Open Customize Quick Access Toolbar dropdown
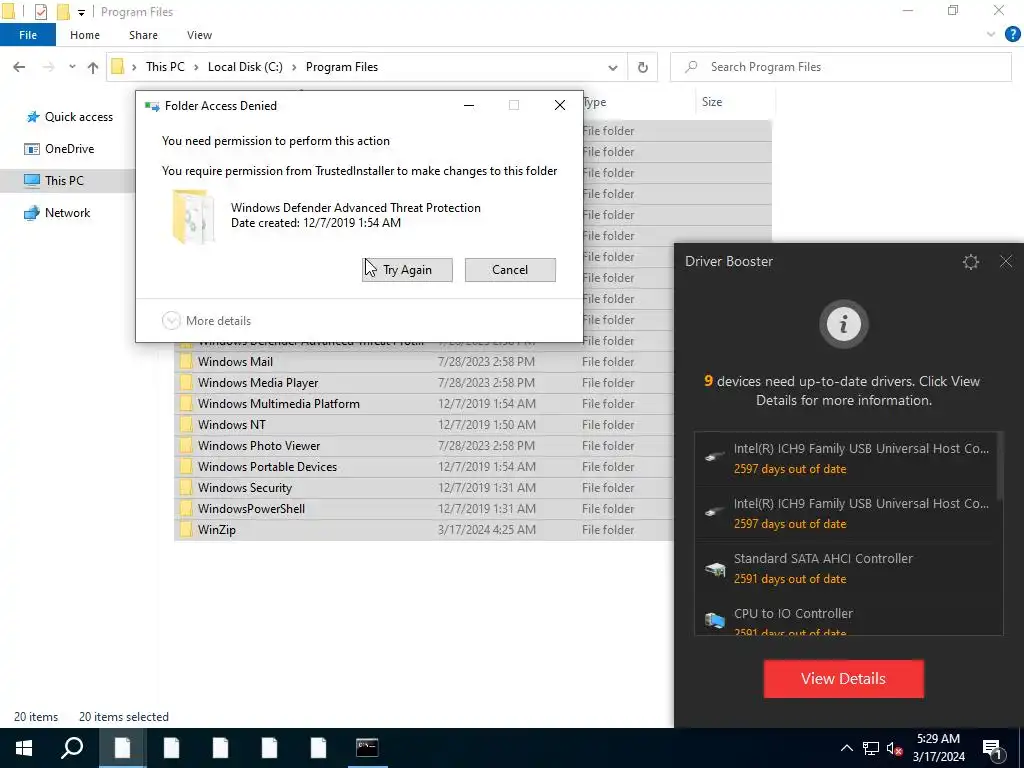 pyautogui.click(x=81, y=12)
